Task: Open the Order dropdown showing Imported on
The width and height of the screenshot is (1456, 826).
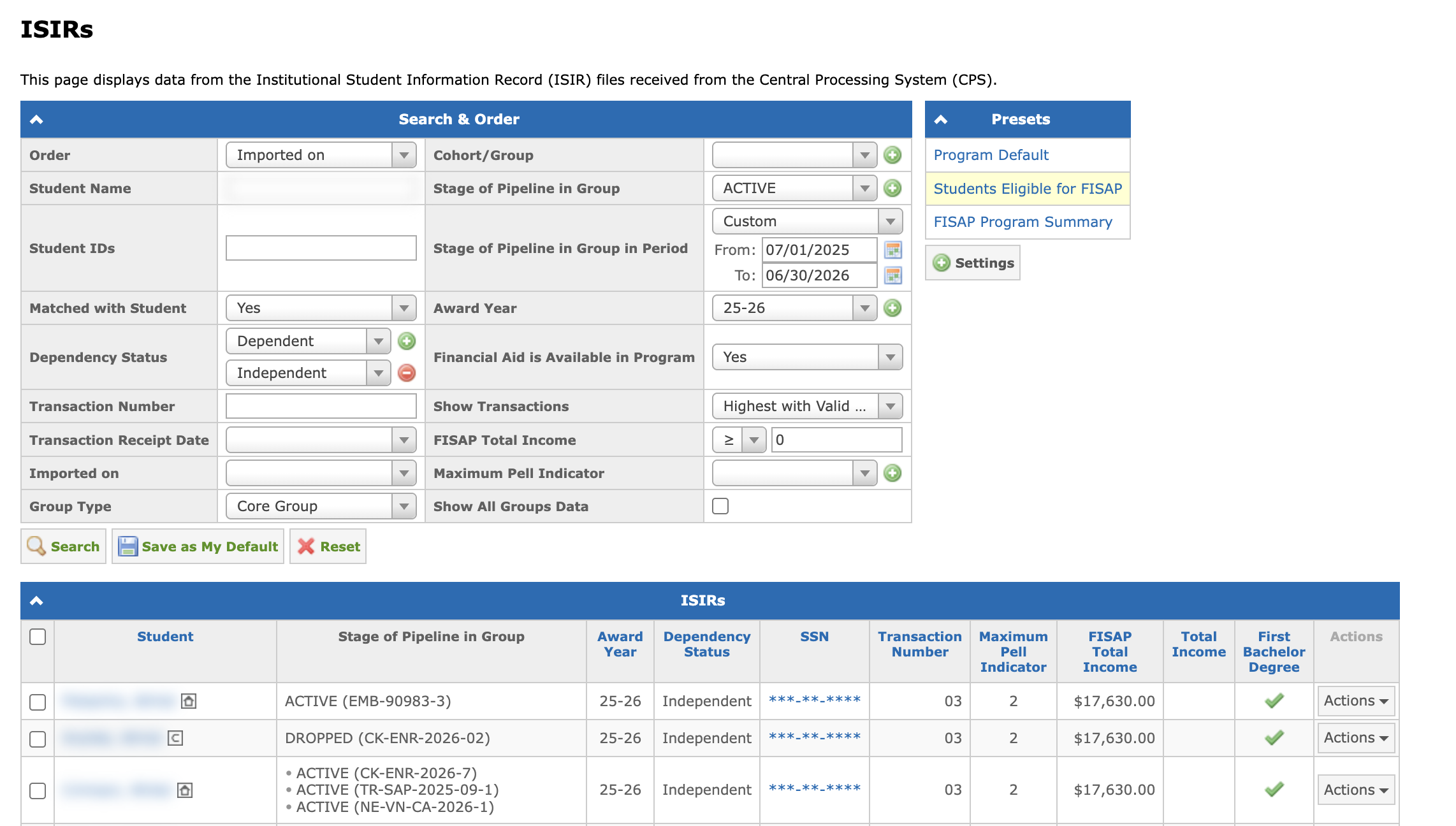Action: click(321, 155)
